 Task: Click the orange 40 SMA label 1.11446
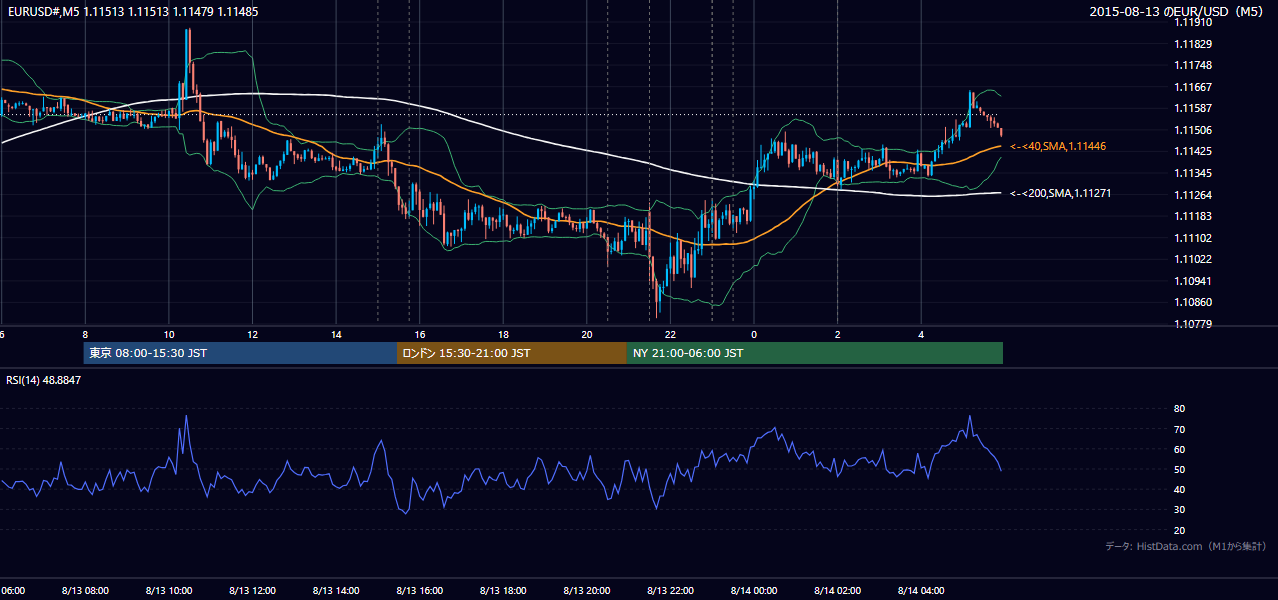1057,146
